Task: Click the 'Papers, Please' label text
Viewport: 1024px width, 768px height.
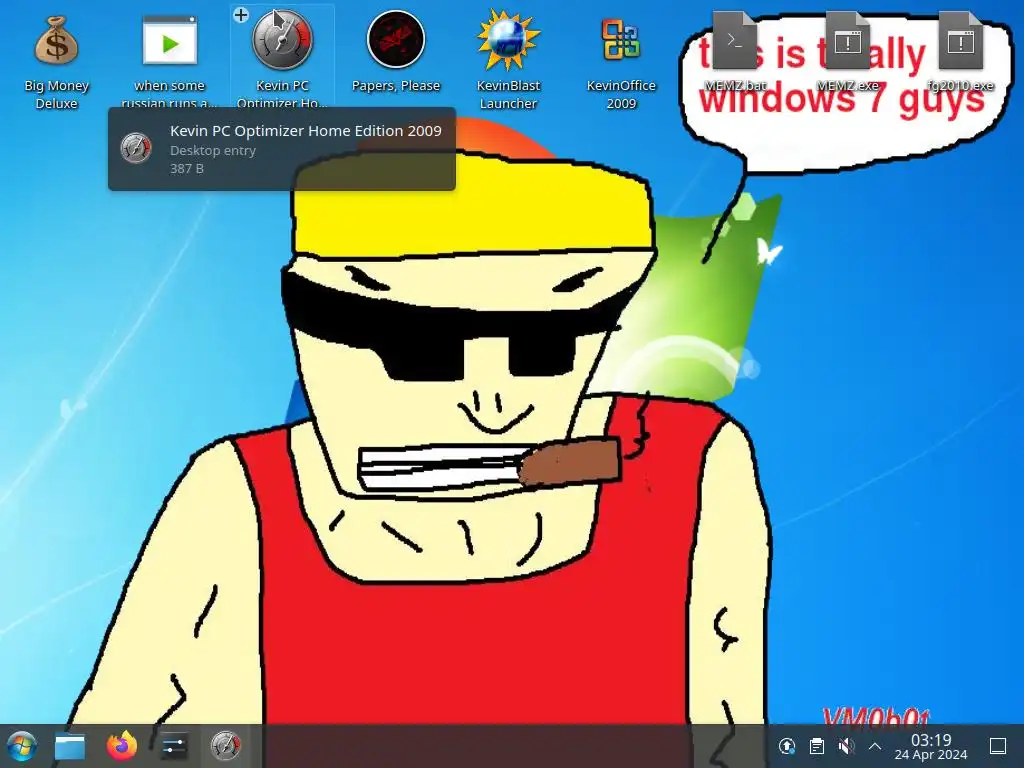Action: 396,86
